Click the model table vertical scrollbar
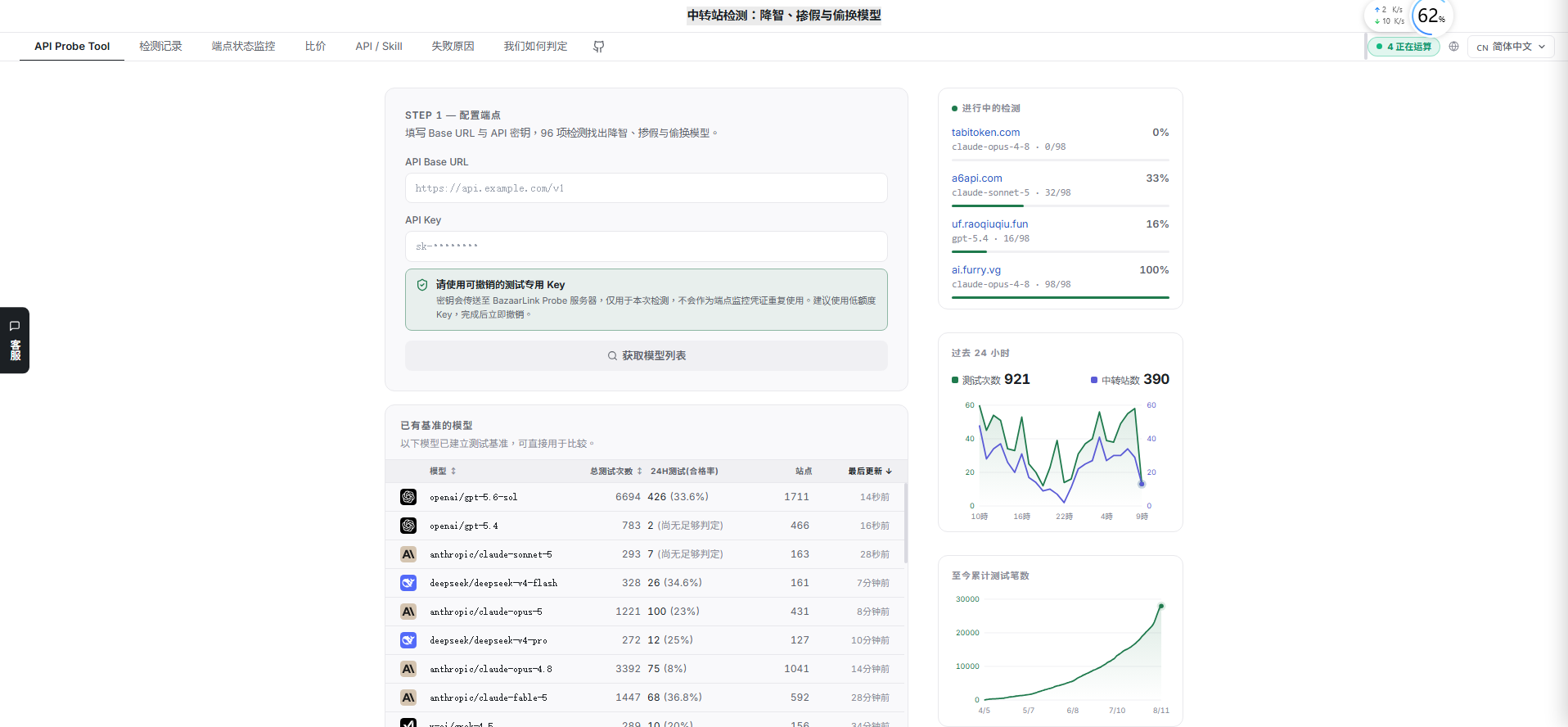Screen dimensions: 1568x727 tap(905, 522)
